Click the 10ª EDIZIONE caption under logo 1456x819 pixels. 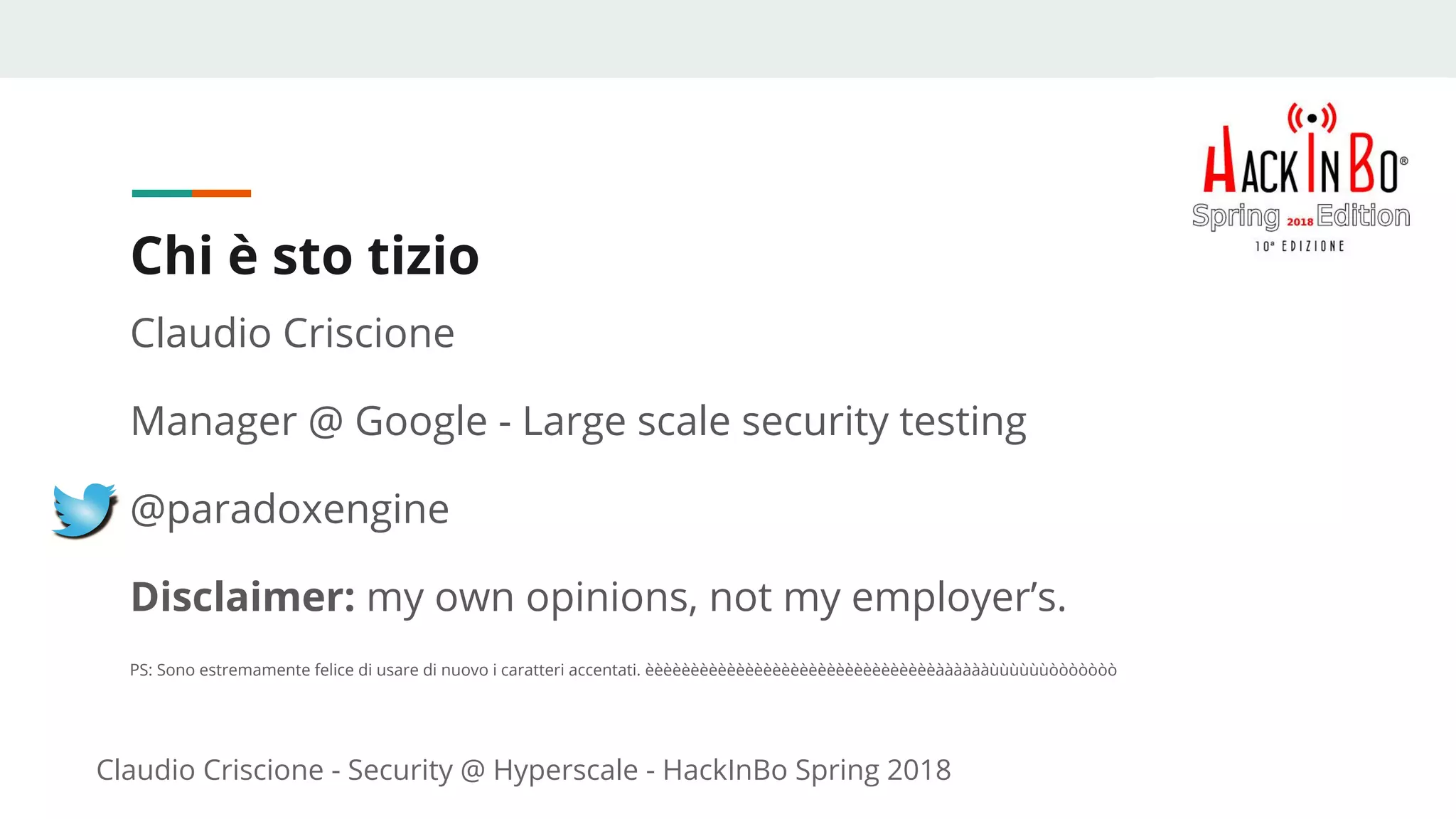pyautogui.click(x=1300, y=246)
